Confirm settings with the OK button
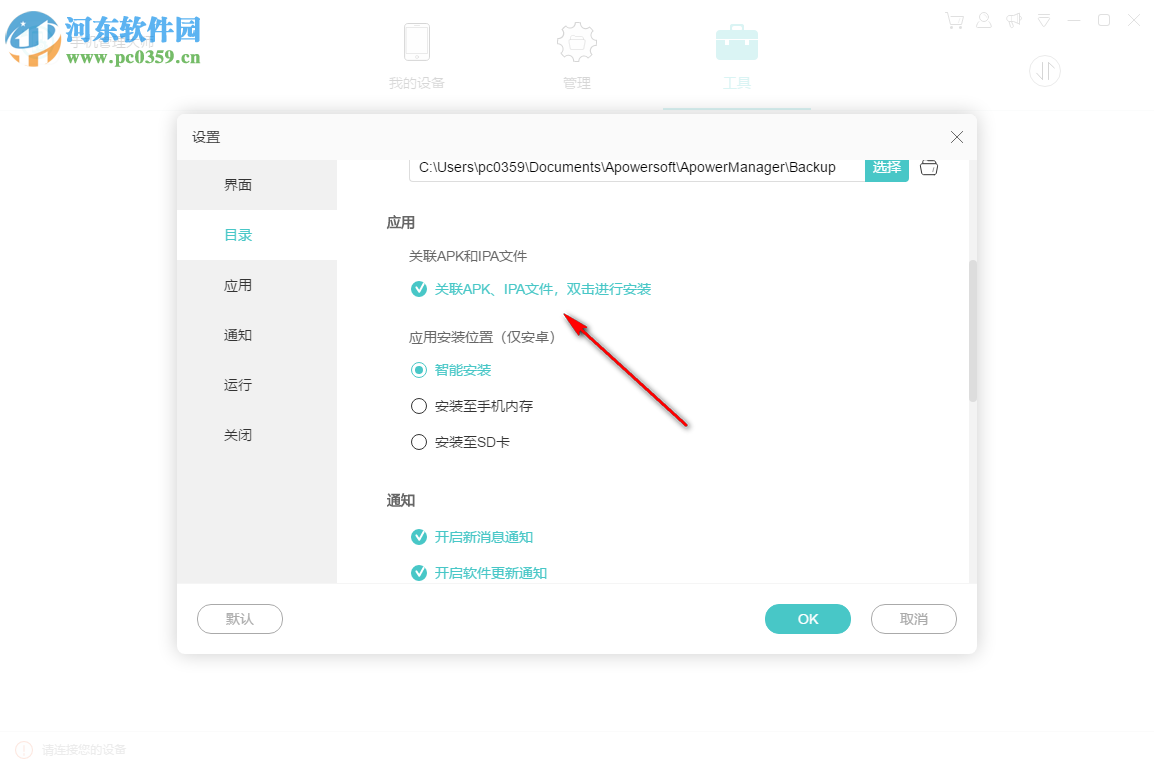 pyautogui.click(x=807, y=619)
